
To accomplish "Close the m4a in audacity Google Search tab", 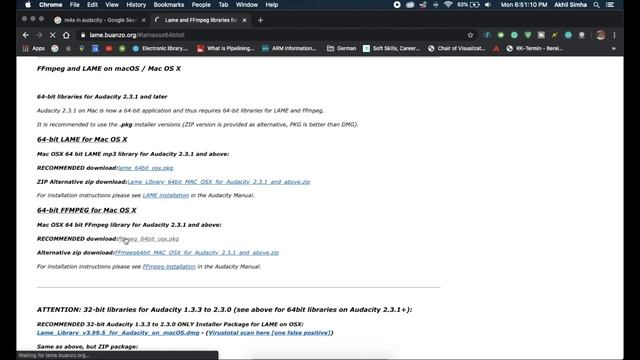I will [x=144, y=20].
